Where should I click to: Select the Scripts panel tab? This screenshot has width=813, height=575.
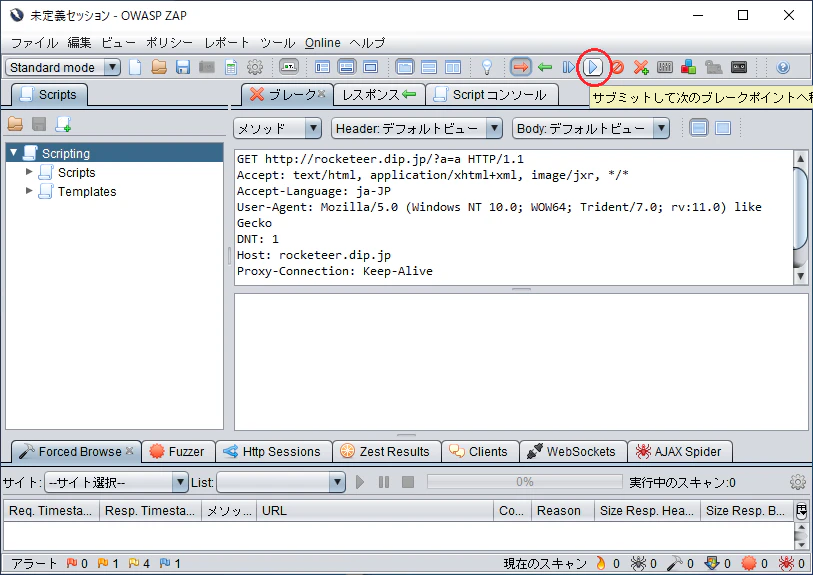[49, 95]
